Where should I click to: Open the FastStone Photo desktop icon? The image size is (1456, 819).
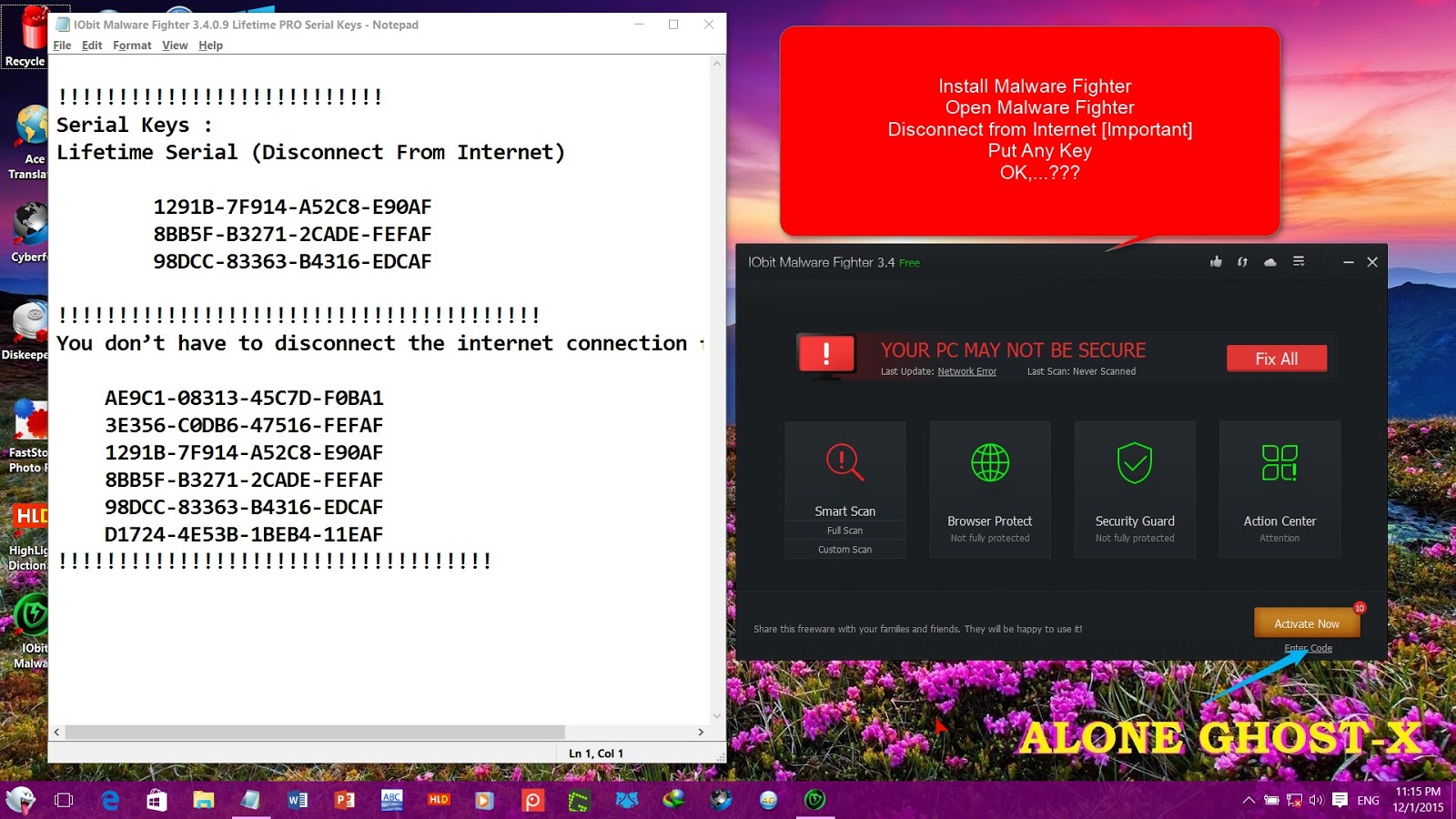tap(27, 437)
